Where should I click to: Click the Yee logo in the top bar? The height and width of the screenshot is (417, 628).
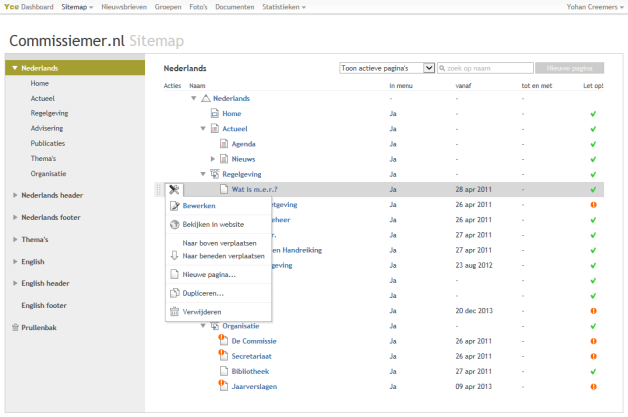pos(12,7)
